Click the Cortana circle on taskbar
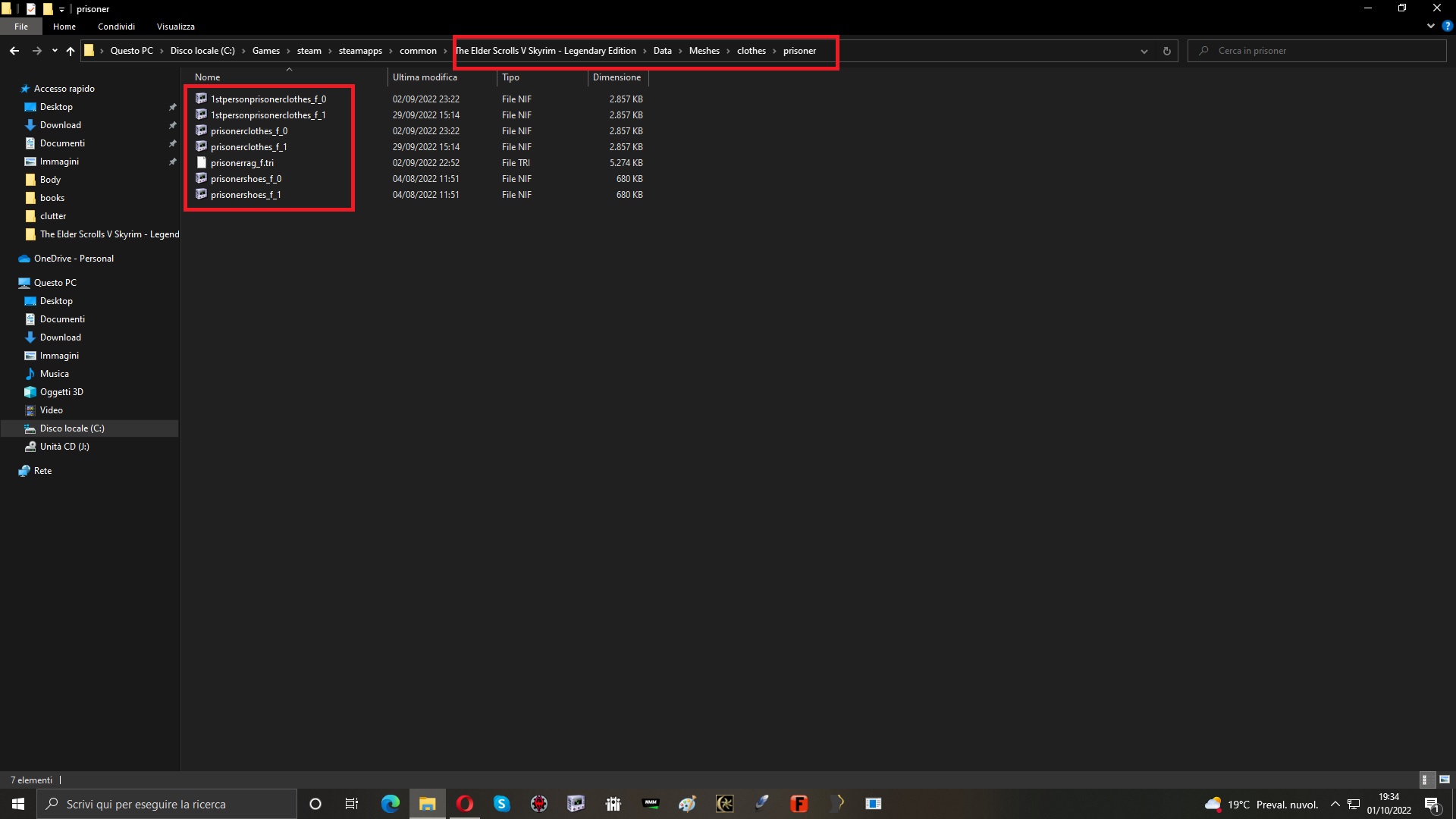The height and width of the screenshot is (819, 1456). pos(315,804)
